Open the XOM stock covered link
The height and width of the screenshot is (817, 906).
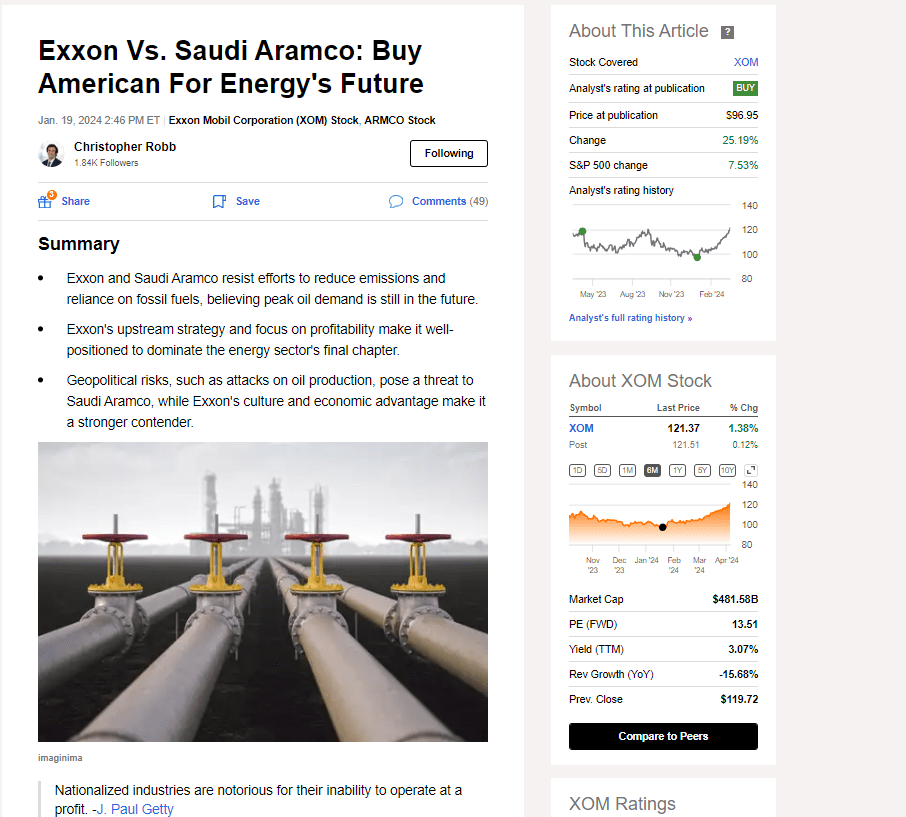pyautogui.click(x=745, y=62)
